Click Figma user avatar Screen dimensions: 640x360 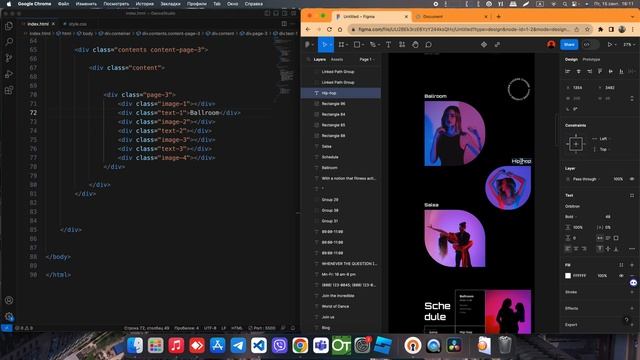coord(551,44)
